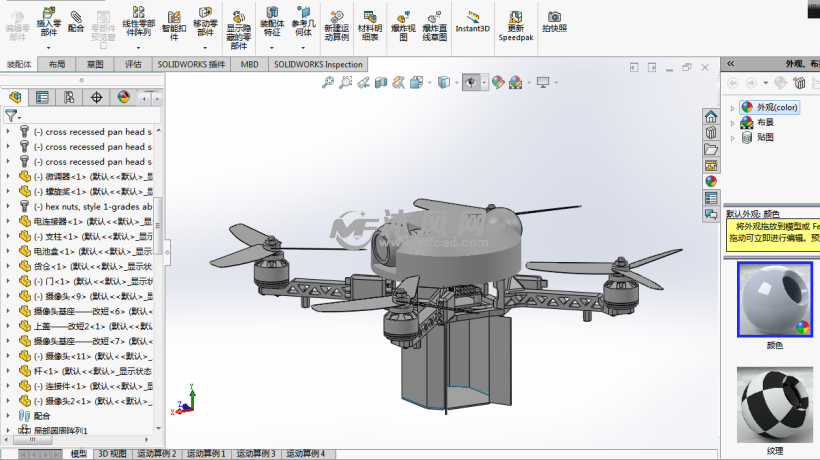Screen dimensions: 820x460
Task: Click the 配合 mate paperclip tool
Action: pos(76,20)
